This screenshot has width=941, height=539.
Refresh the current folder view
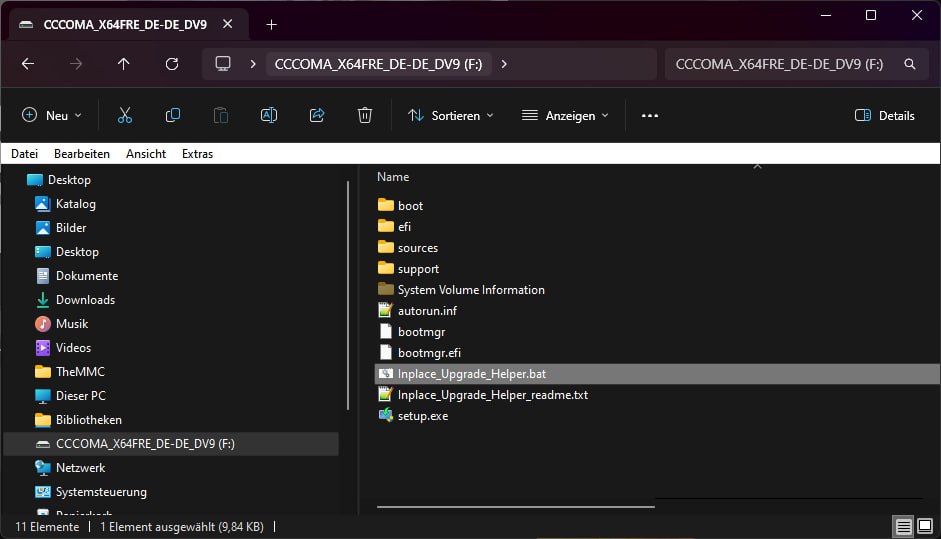[x=172, y=64]
